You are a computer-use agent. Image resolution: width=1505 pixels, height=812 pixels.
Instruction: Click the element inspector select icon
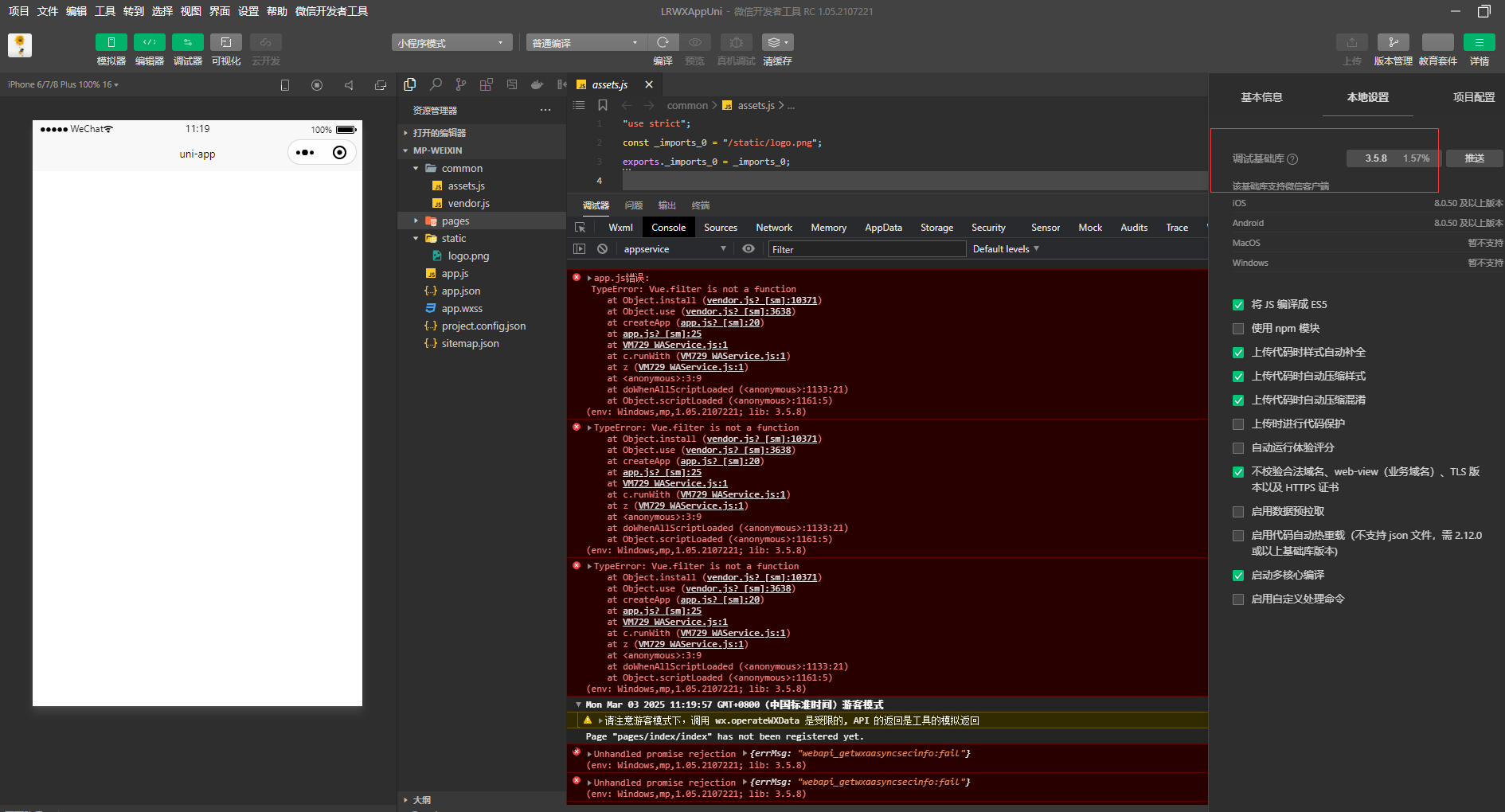580,228
